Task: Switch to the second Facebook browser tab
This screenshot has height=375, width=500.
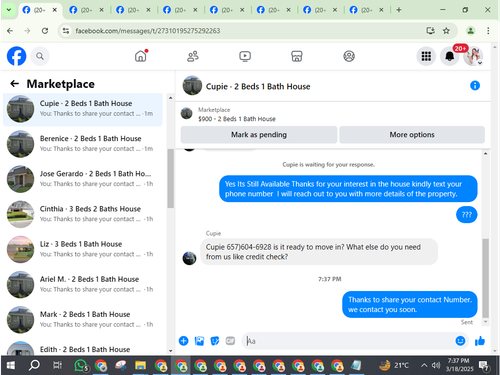Action: (x=86, y=10)
